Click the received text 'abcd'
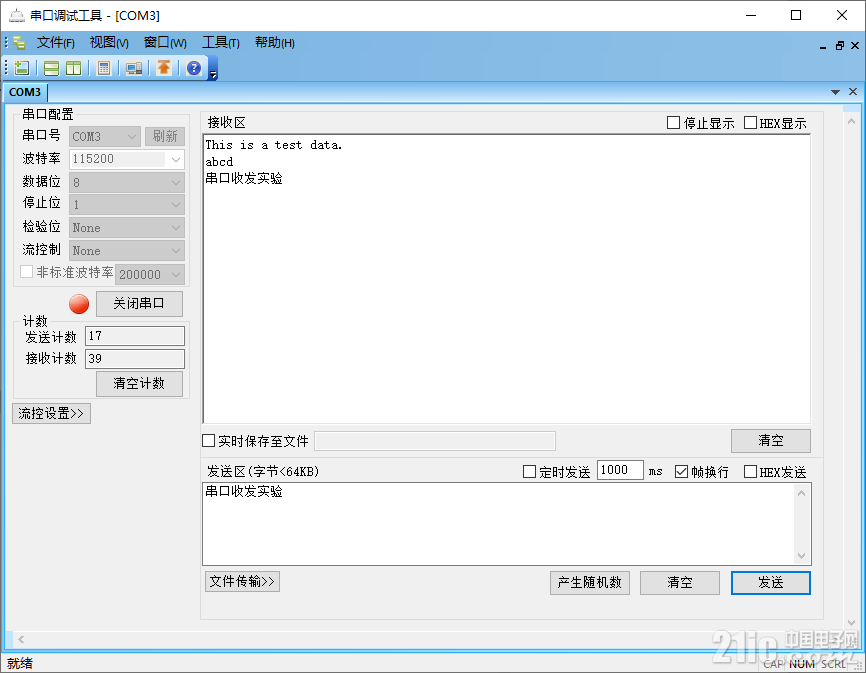This screenshot has height=673, width=866. [x=219, y=162]
